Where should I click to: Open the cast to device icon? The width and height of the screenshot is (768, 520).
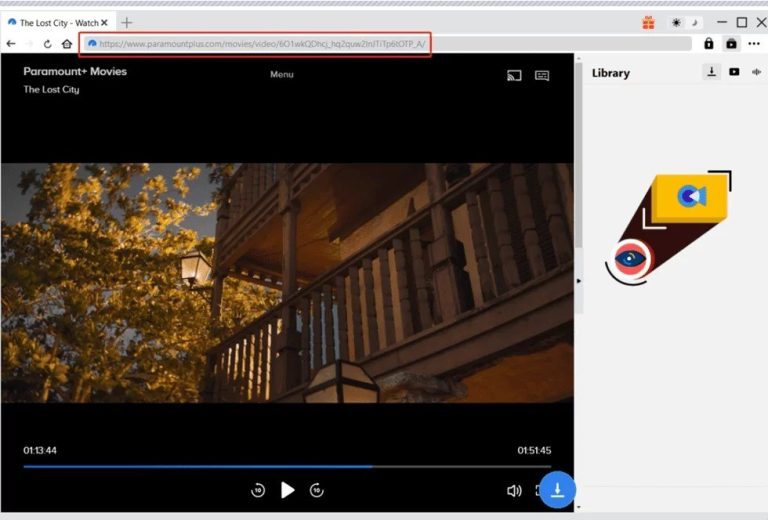pos(514,75)
